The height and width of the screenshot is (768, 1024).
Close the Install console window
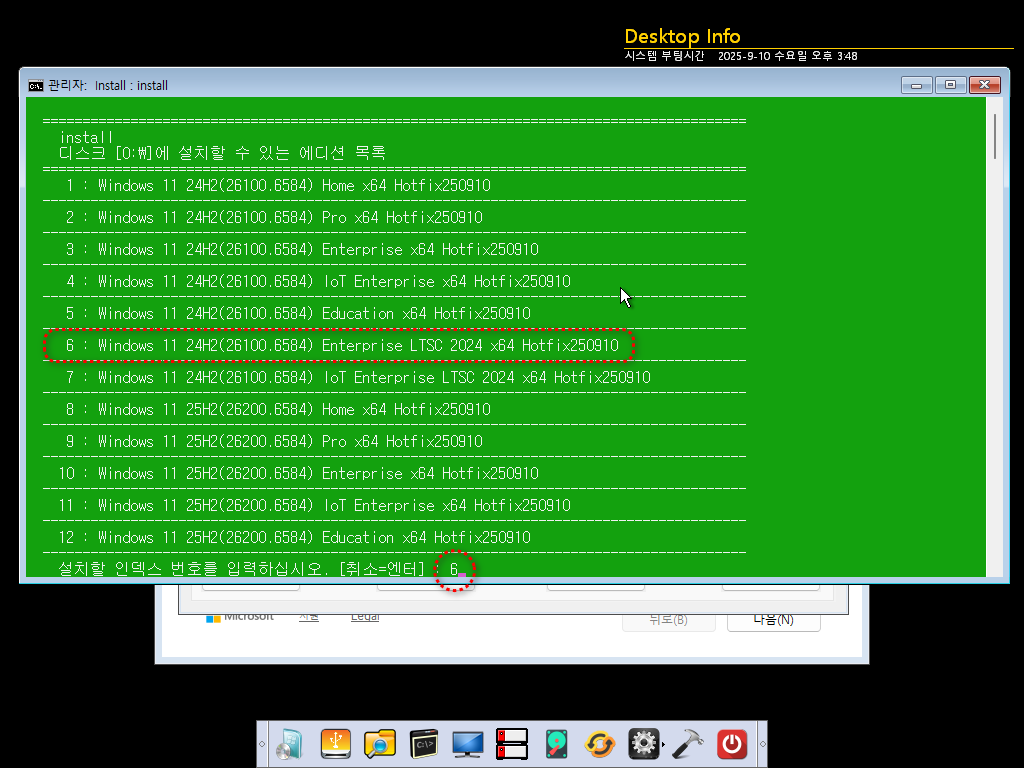point(984,85)
